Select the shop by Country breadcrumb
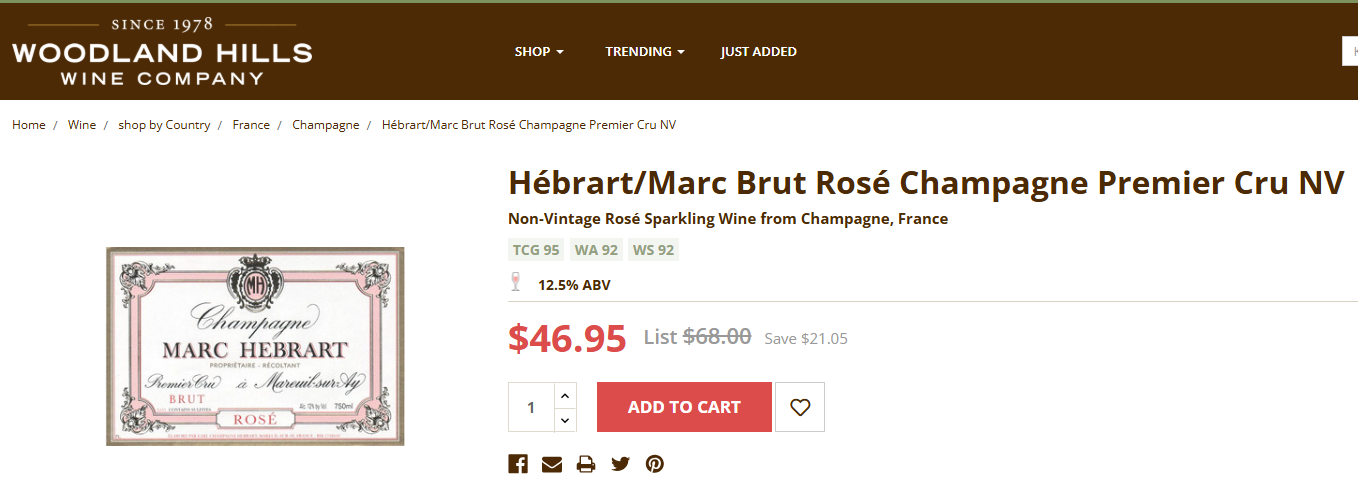This screenshot has height=486, width=1358. coord(164,125)
